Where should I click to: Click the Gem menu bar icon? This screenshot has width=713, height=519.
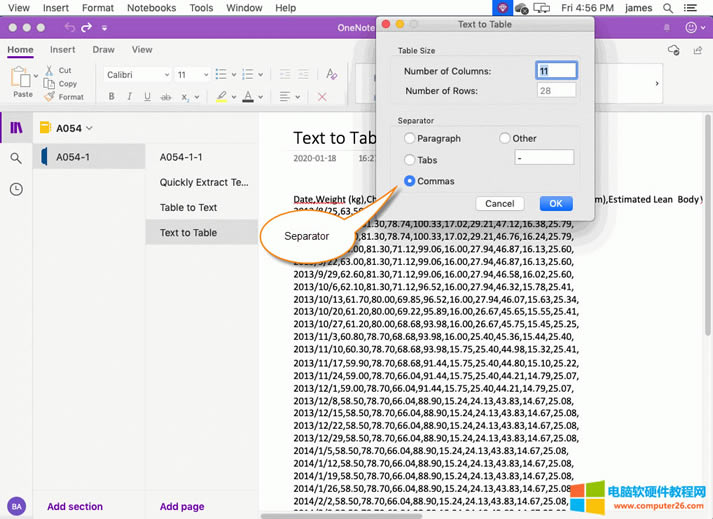click(502, 8)
